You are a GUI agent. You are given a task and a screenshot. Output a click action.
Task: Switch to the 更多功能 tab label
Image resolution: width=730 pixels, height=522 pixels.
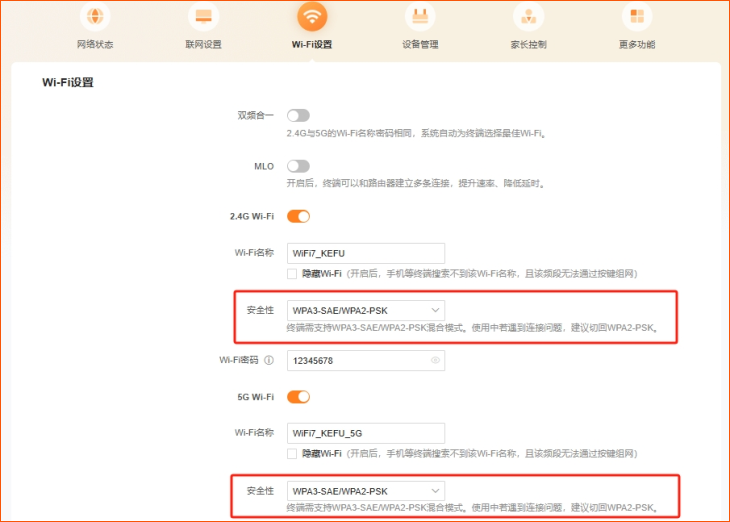pos(637,44)
